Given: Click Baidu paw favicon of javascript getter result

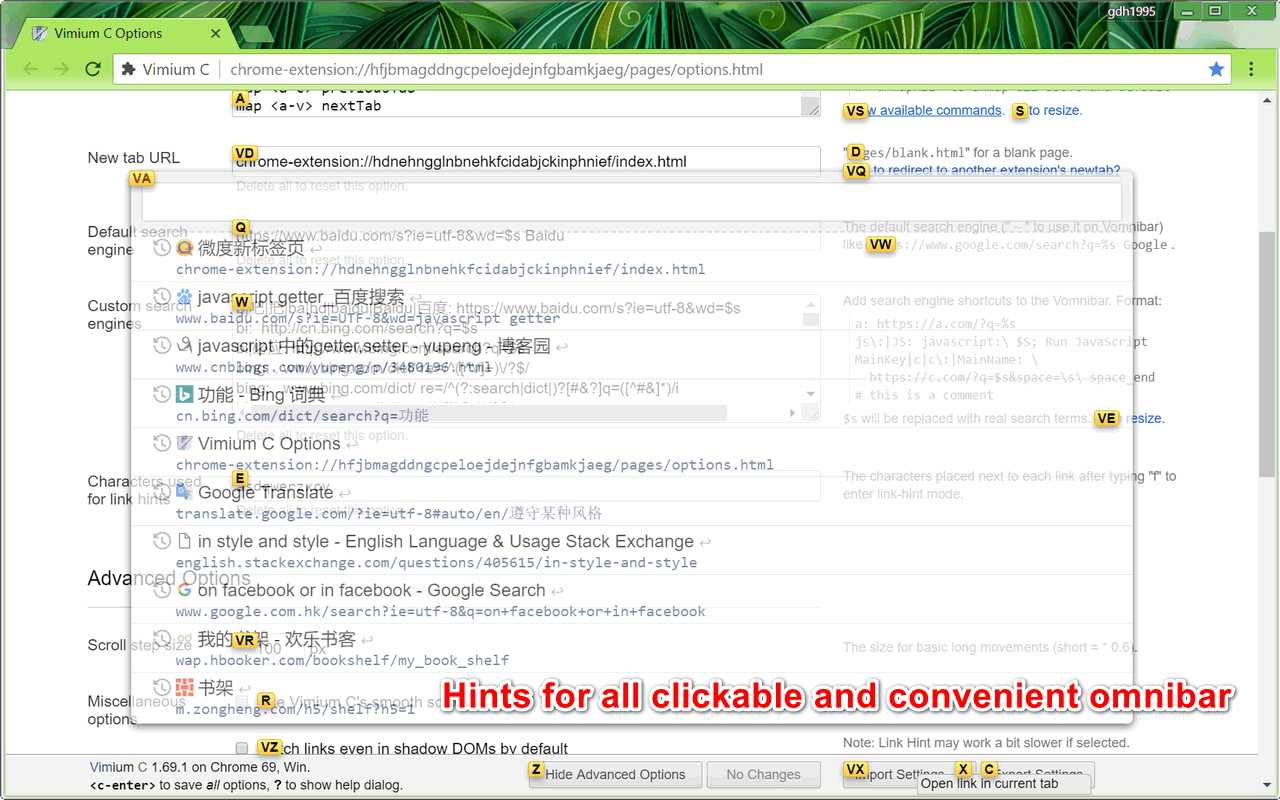Looking at the screenshot, I should pyautogui.click(x=184, y=296).
